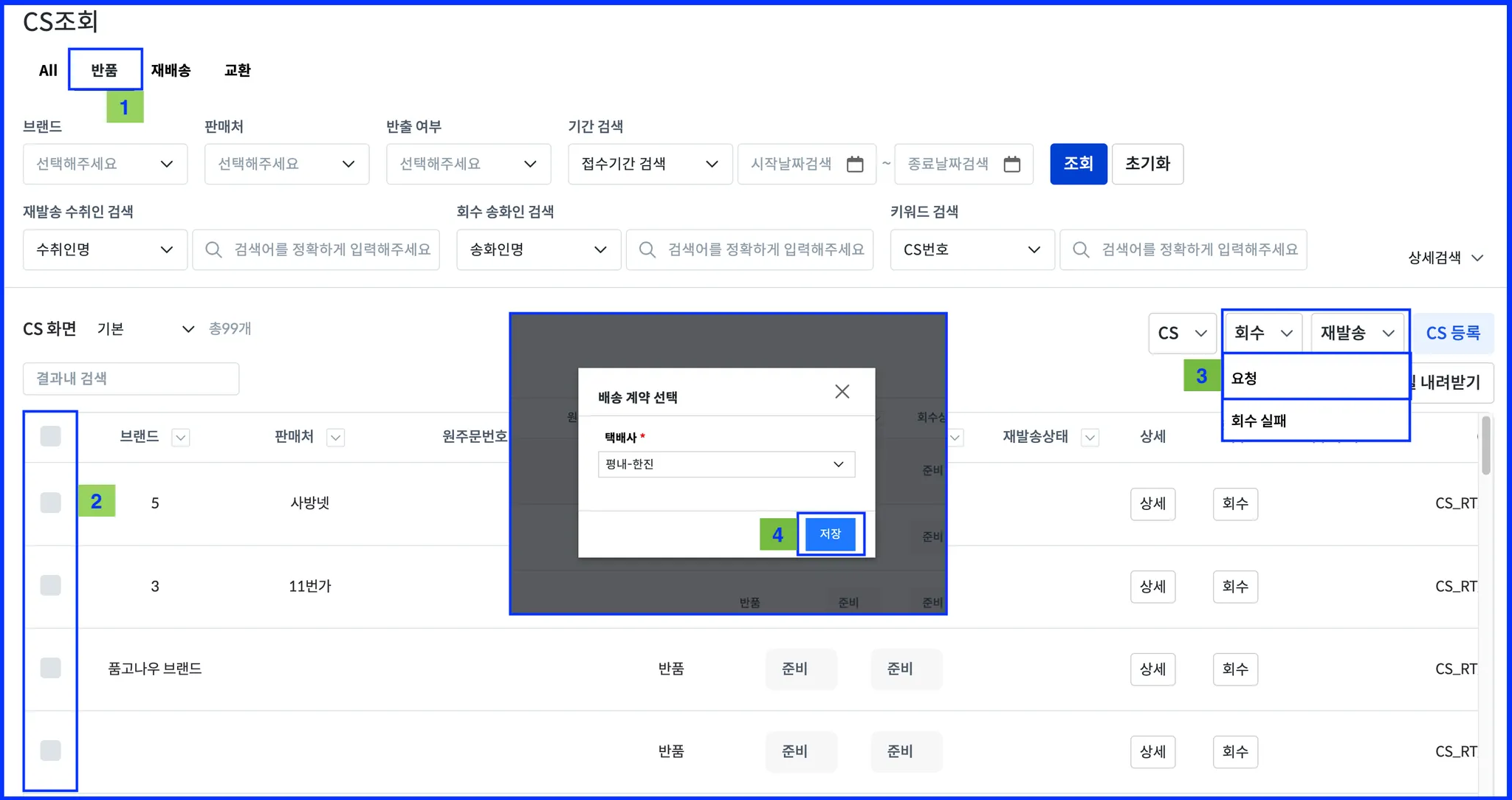
Task: Check the 사방넷 row checkbox
Action: click(50, 503)
